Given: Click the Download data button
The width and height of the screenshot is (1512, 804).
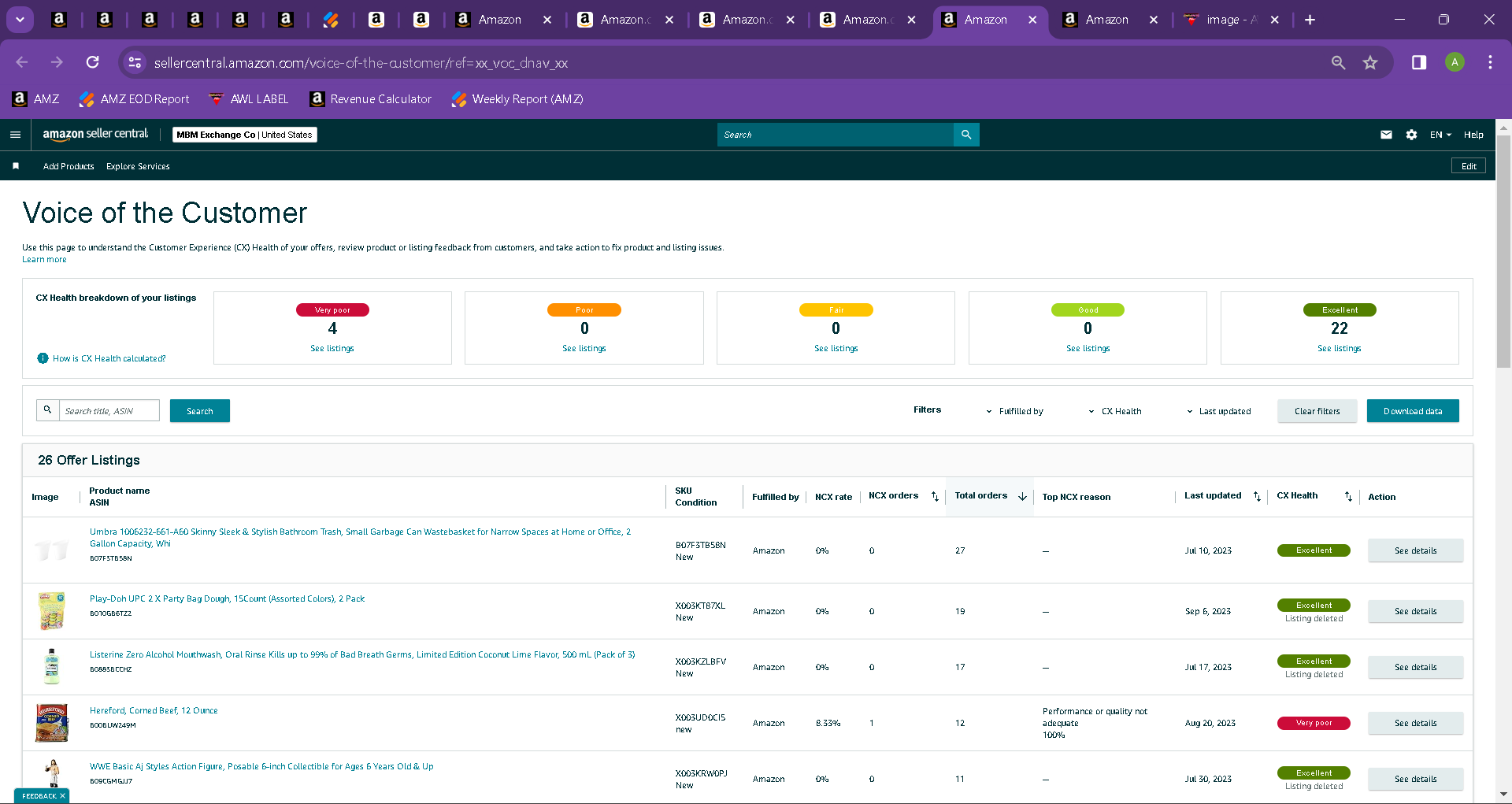Looking at the screenshot, I should (1413, 411).
